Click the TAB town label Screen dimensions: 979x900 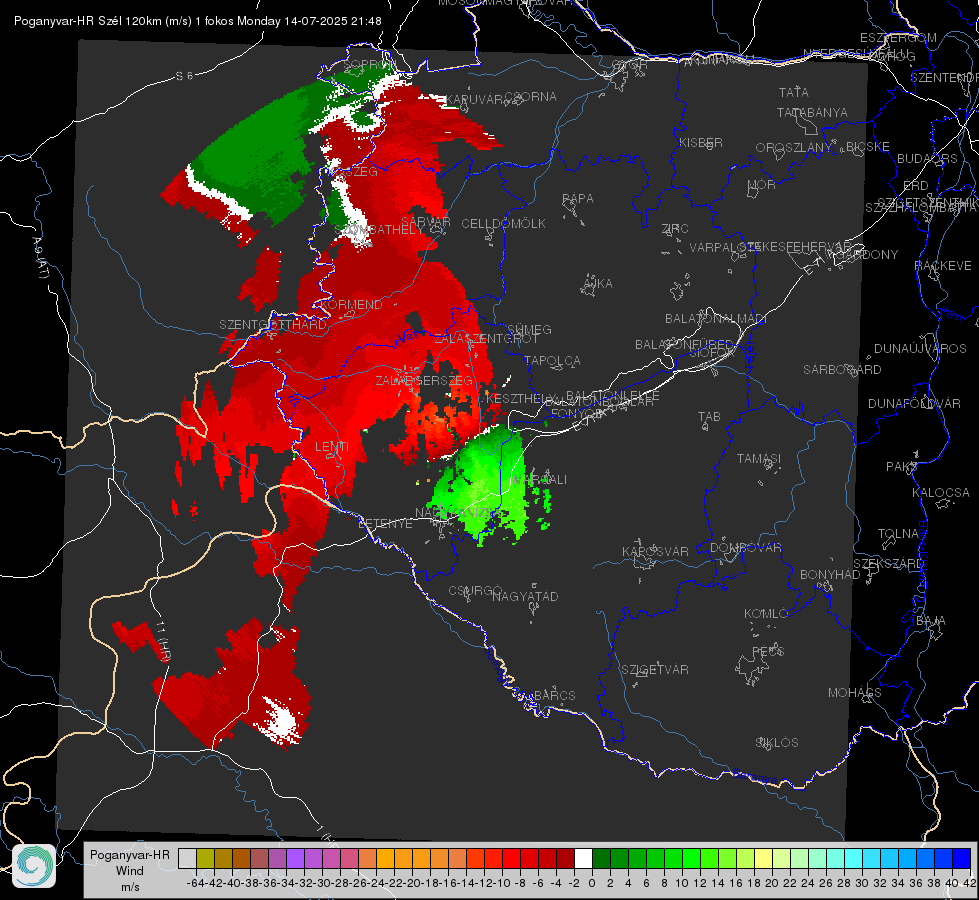point(709,417)
